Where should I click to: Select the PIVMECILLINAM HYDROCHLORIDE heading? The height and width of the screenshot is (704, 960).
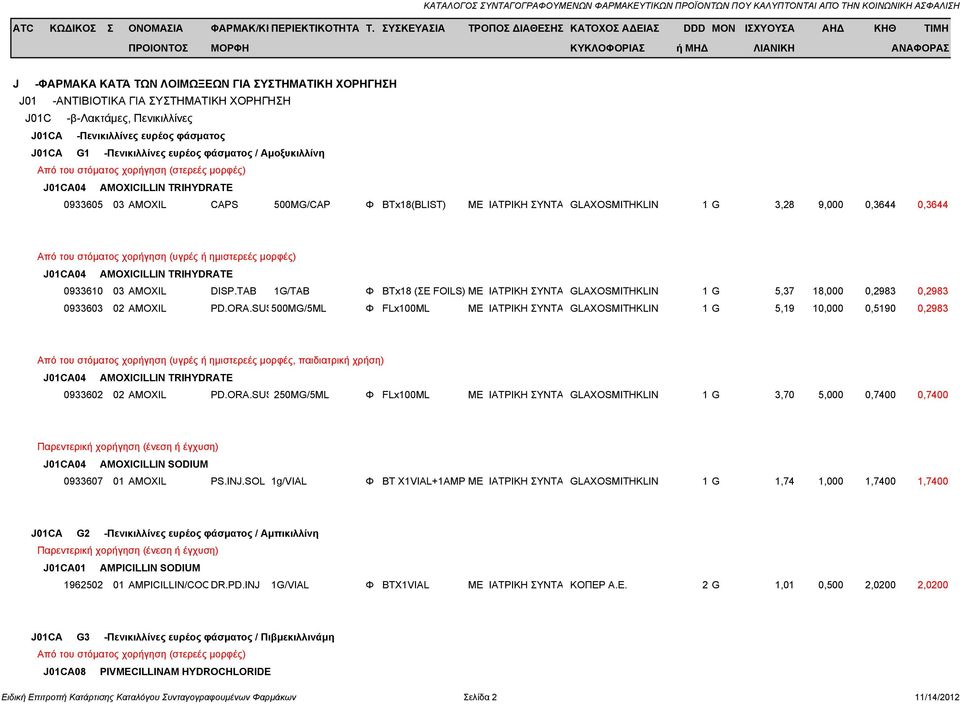pyautogui.click(x=185, y=672)
